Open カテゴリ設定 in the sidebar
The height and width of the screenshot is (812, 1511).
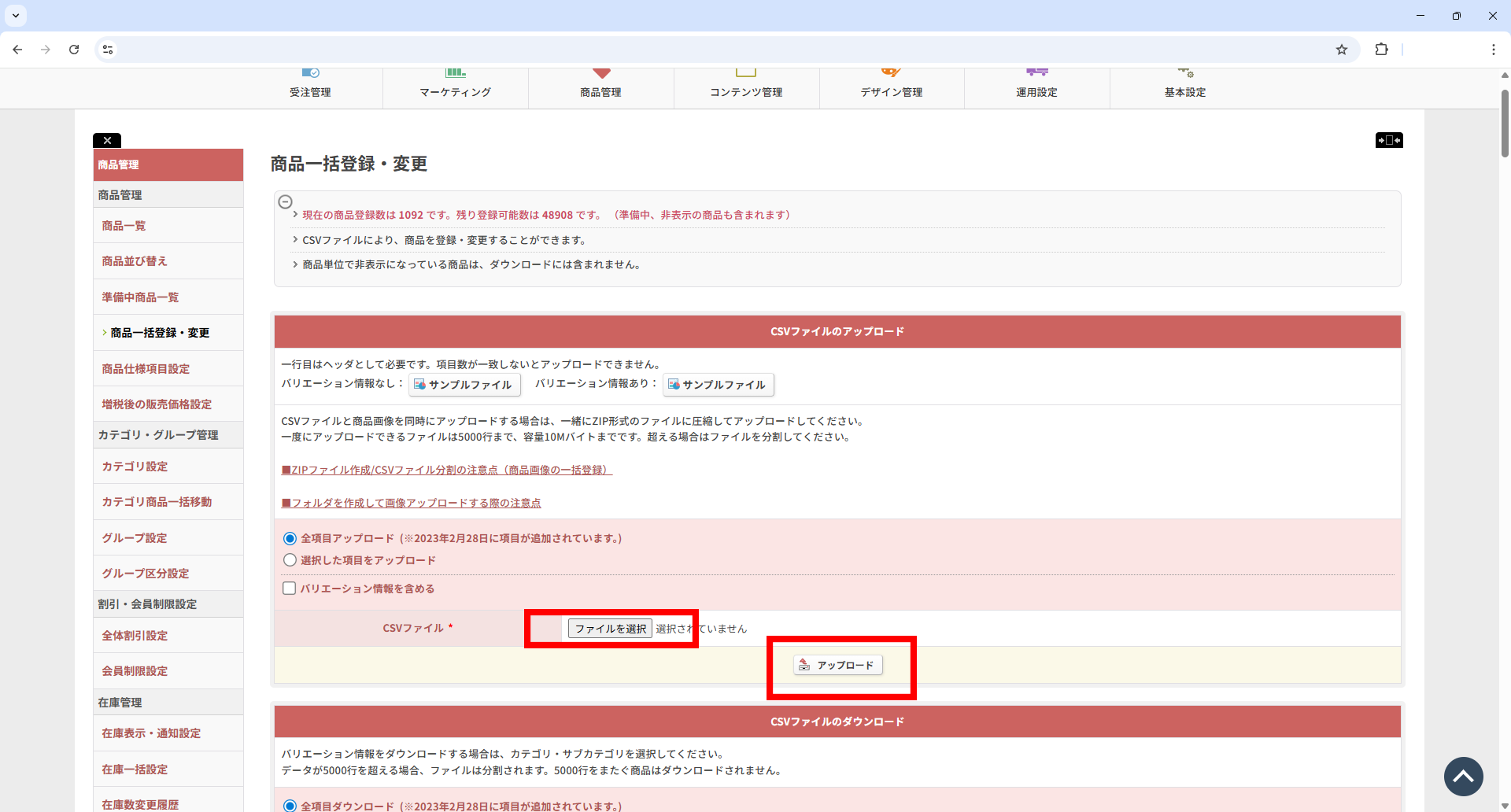click(135, 467)
